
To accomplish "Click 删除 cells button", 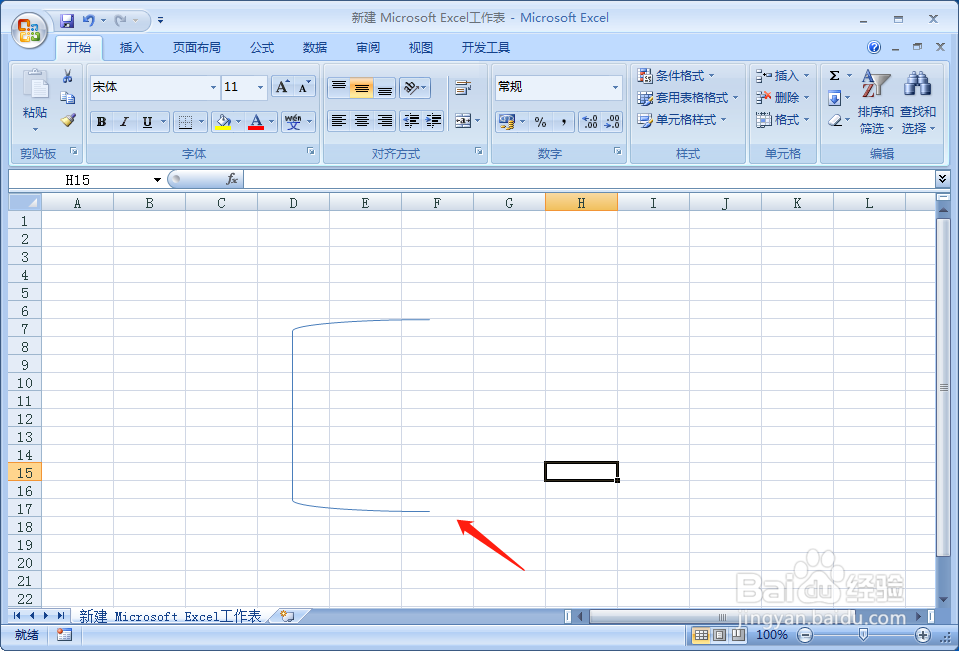I will [x=782, y=98].
